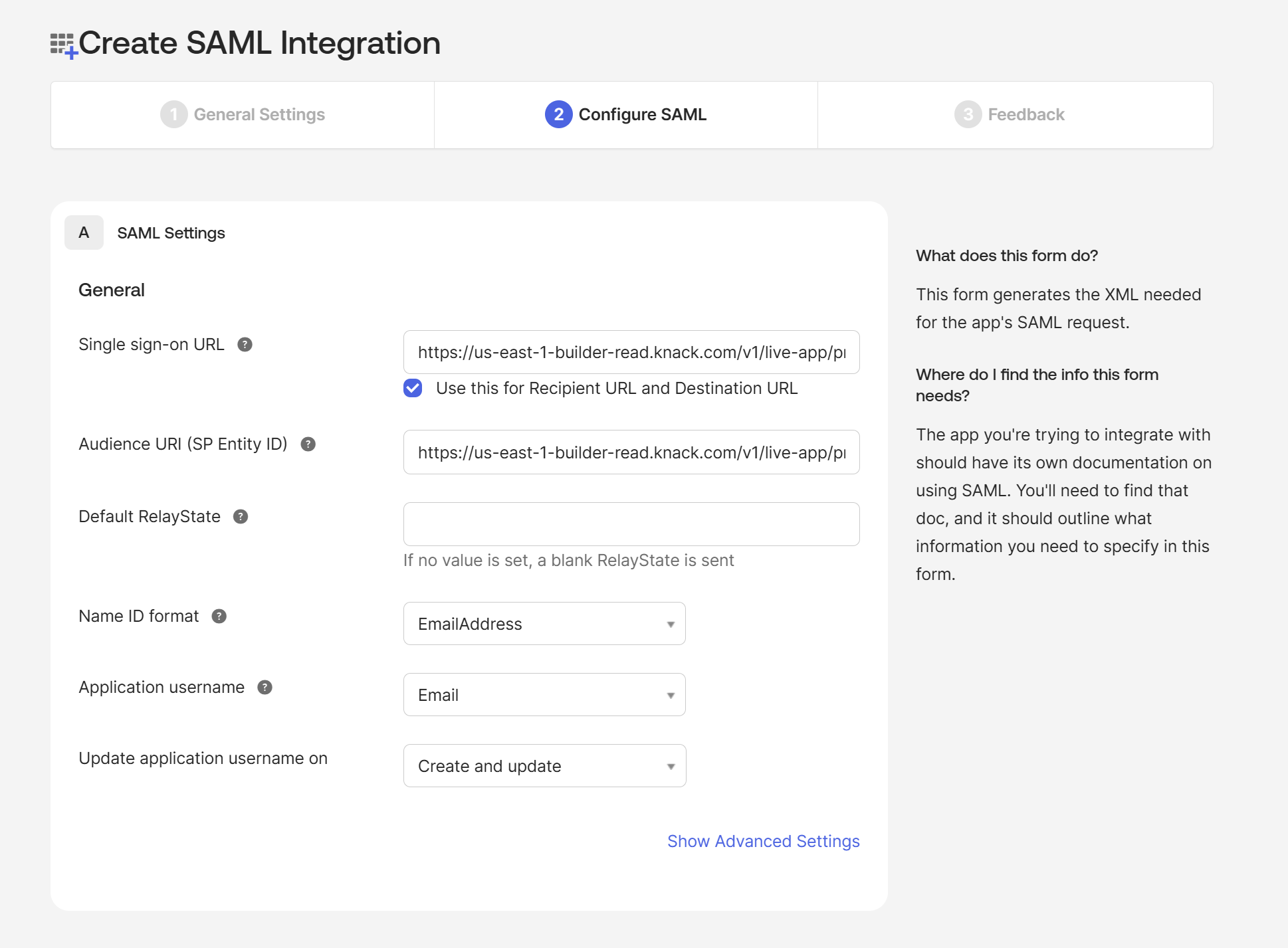Click the app grid icon beside the page title

[x=63, y=45]
